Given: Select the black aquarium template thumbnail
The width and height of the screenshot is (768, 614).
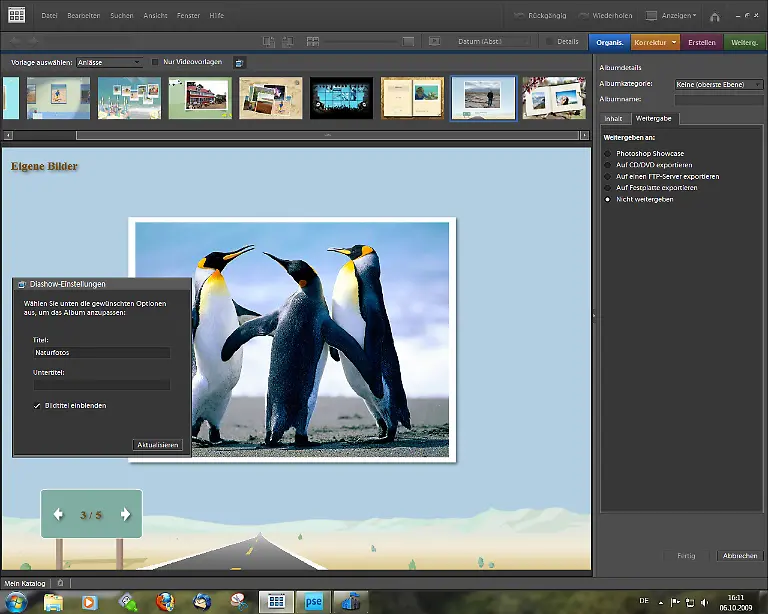Looking at the screenshot, I should [x=341, y=98].
